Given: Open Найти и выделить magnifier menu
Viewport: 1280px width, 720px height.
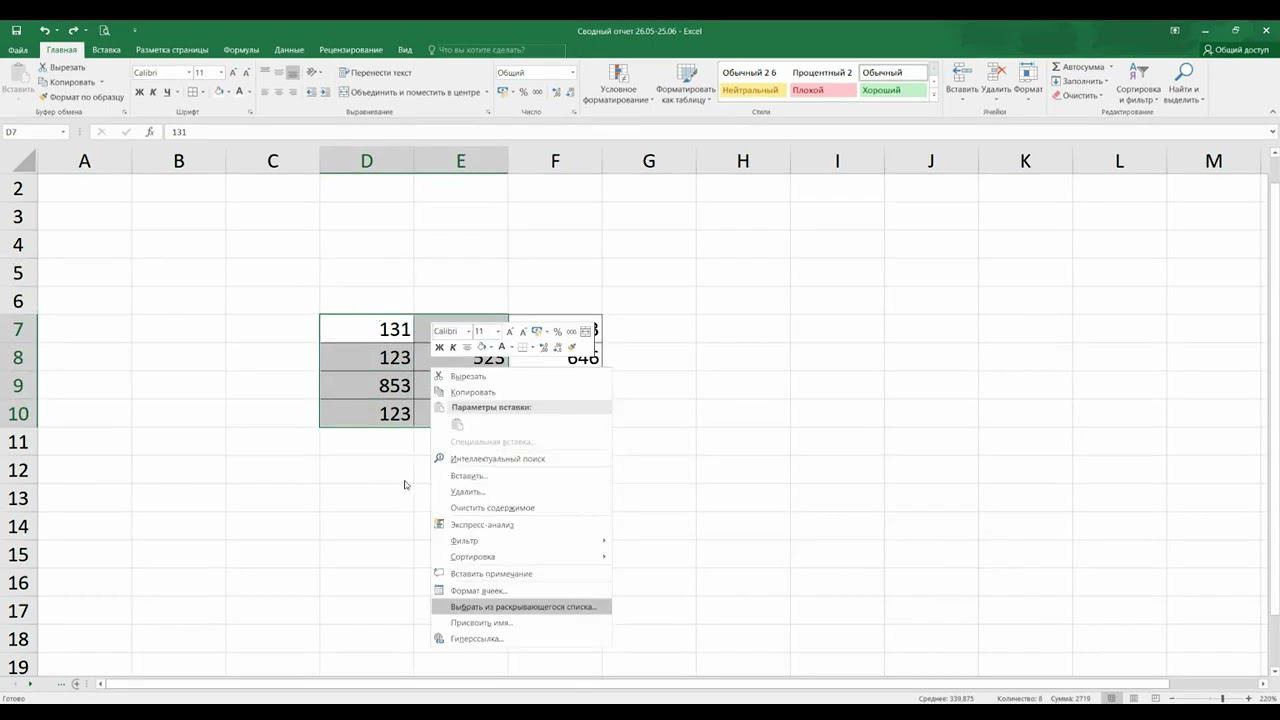Looking at the screenshot, I should [x=1183, y=84].
